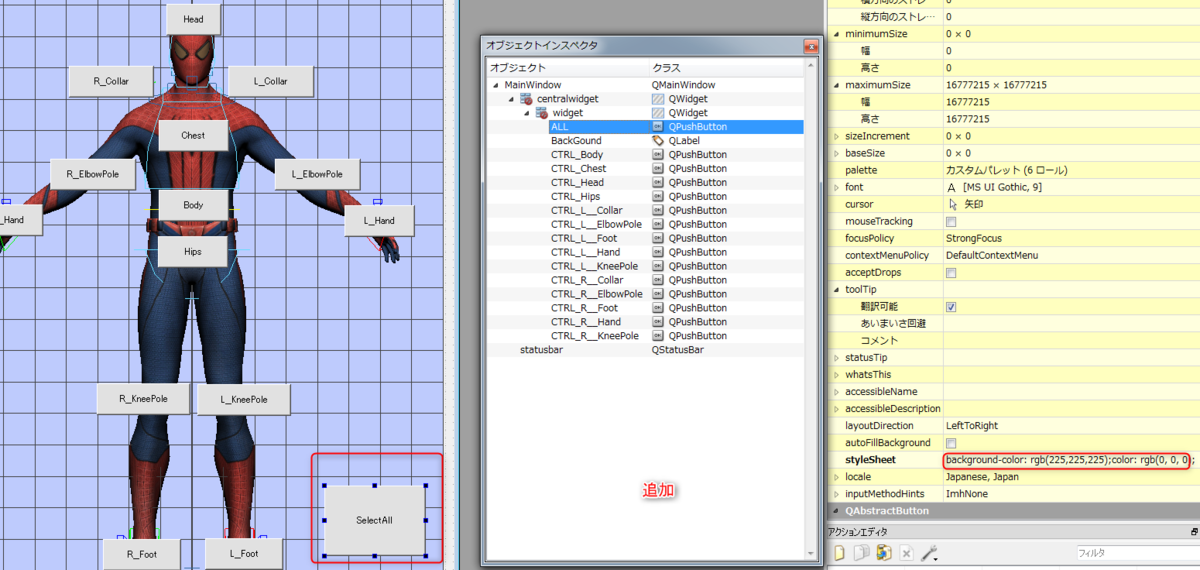Click the font A icon in property editor

click(952, 187)
